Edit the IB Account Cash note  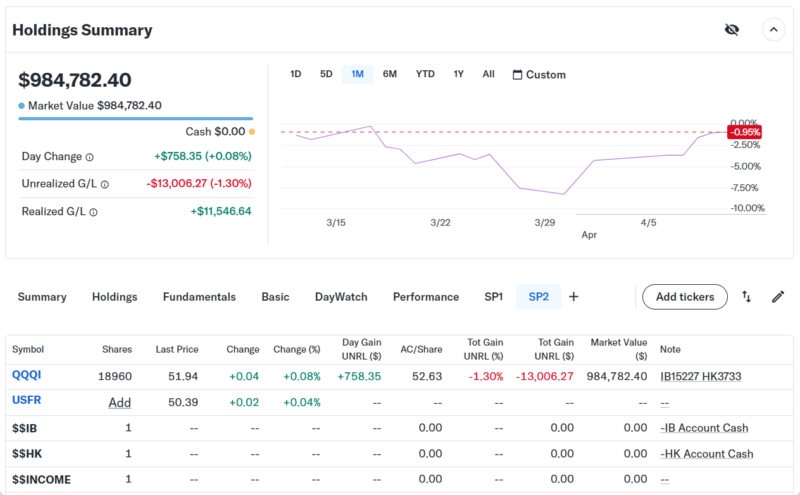tap(704, 428)
